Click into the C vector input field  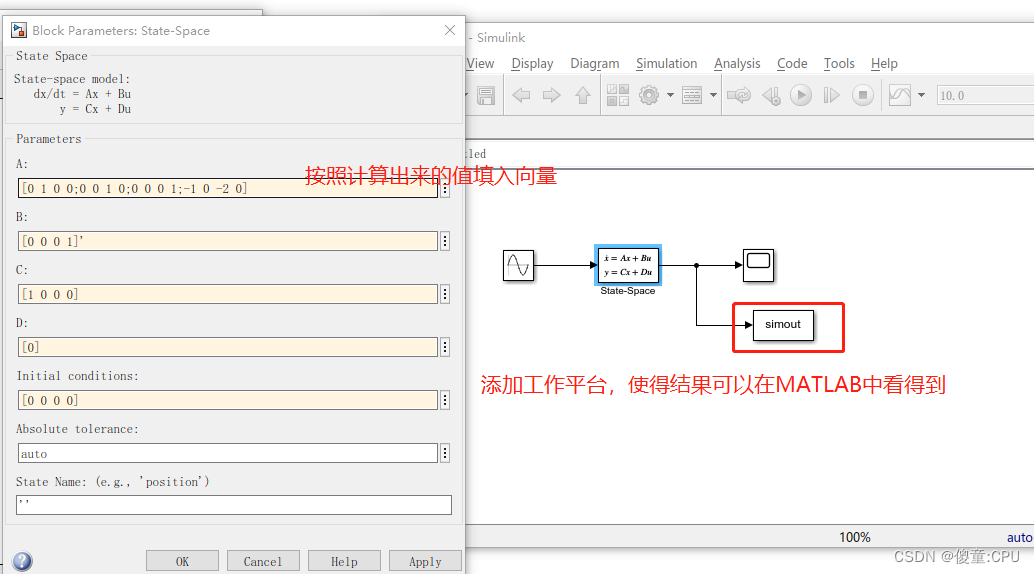228,294
